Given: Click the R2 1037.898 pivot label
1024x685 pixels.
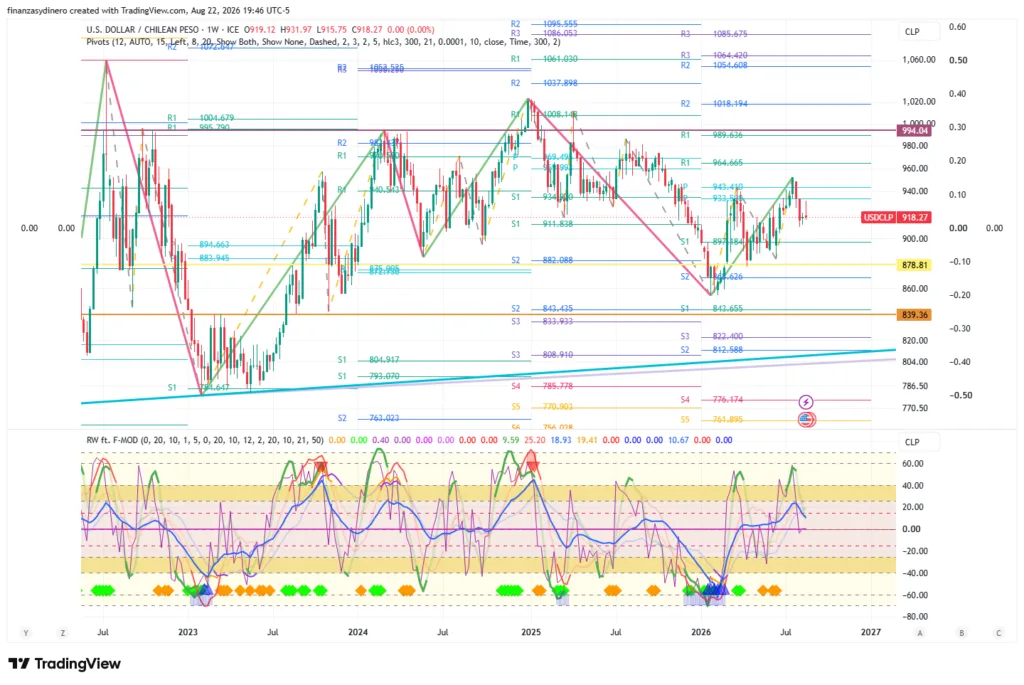Looking at the screenshot, I should click(544, 83).
